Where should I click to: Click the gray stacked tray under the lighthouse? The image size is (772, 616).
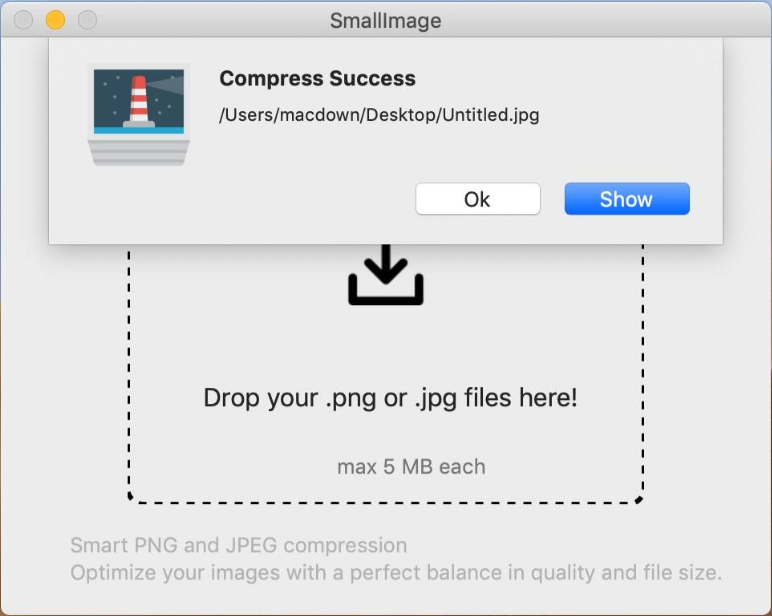point(139,153)
